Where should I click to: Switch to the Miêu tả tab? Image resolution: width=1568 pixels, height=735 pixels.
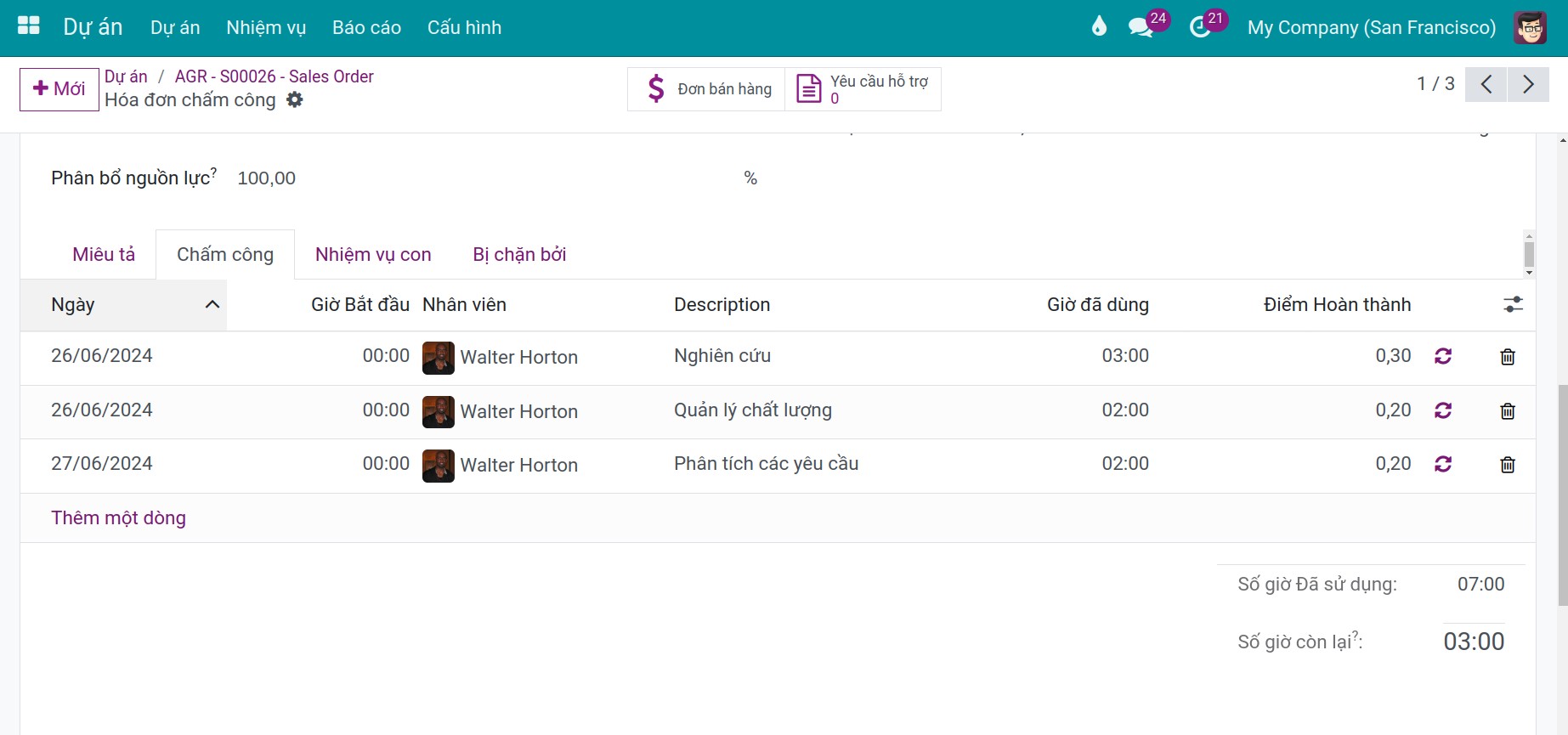click(x=104, y=254)
